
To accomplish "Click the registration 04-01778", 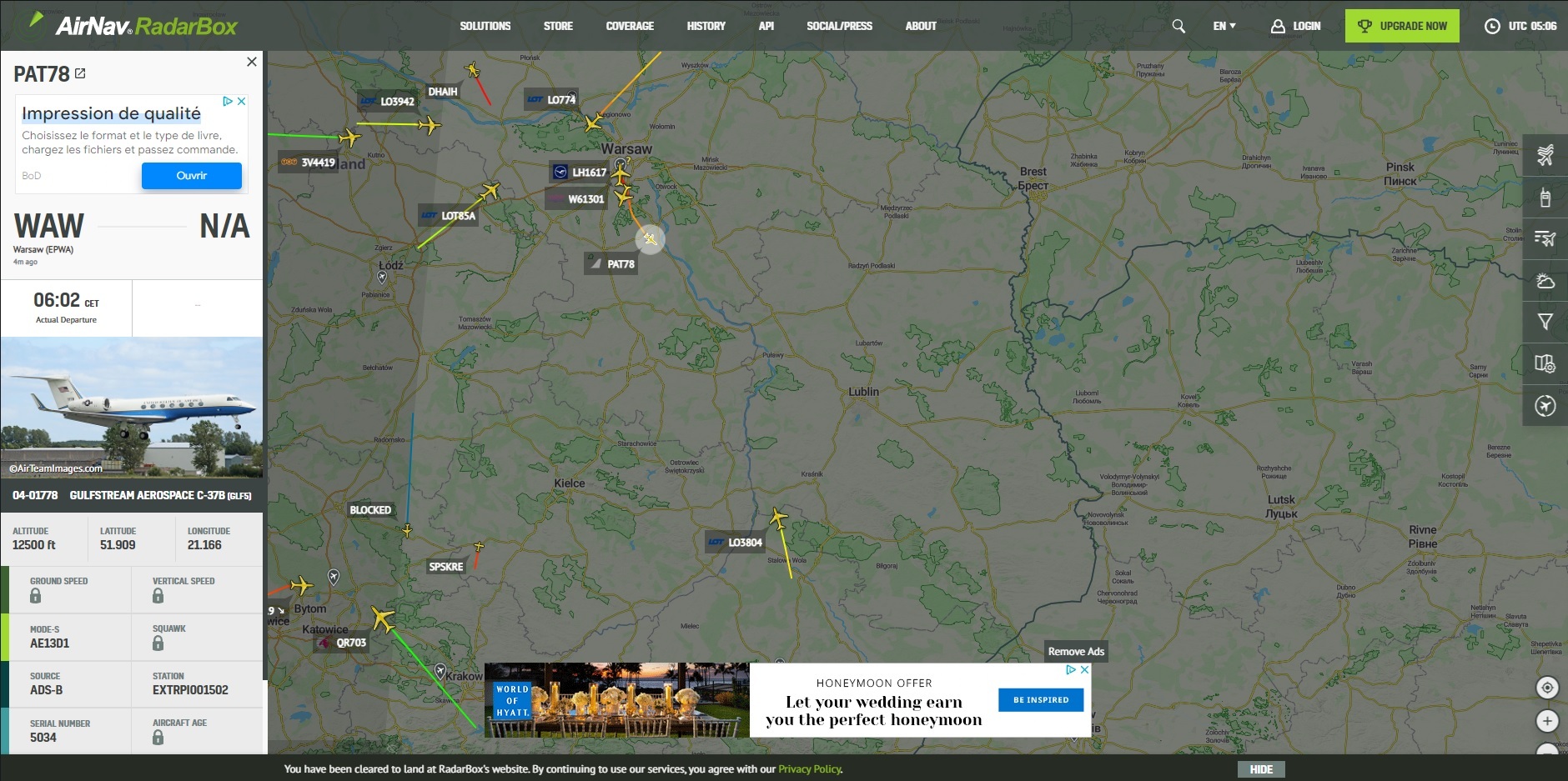I will tap(35, 495).
